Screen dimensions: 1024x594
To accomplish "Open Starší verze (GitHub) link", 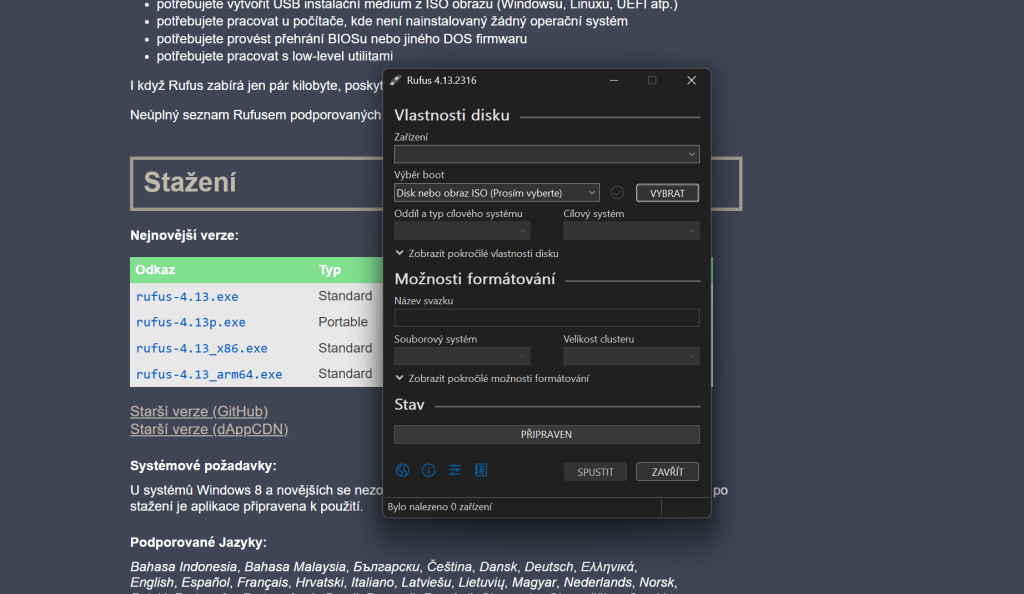I will point(199,411).
